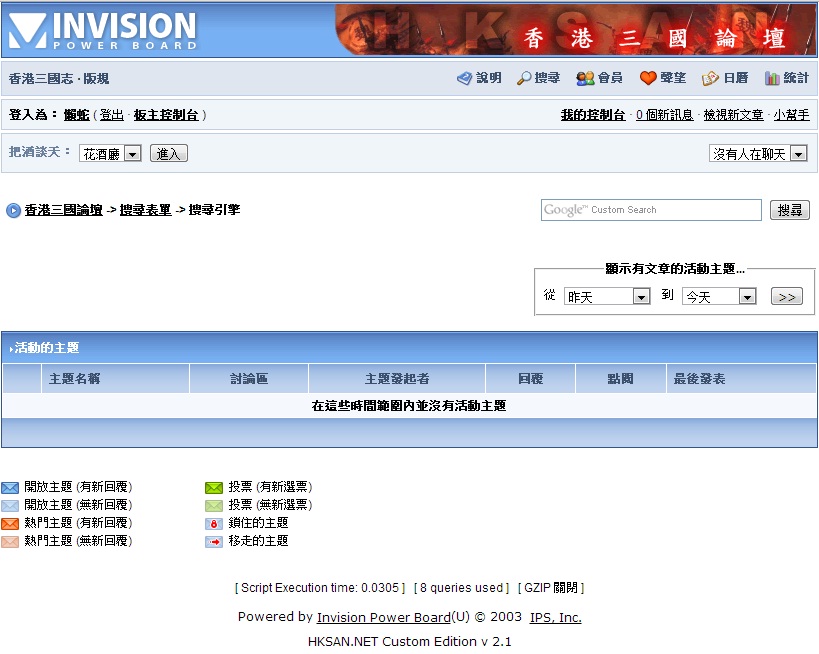
Task: Click the poll with new votes icon
Action: [214, 488]
